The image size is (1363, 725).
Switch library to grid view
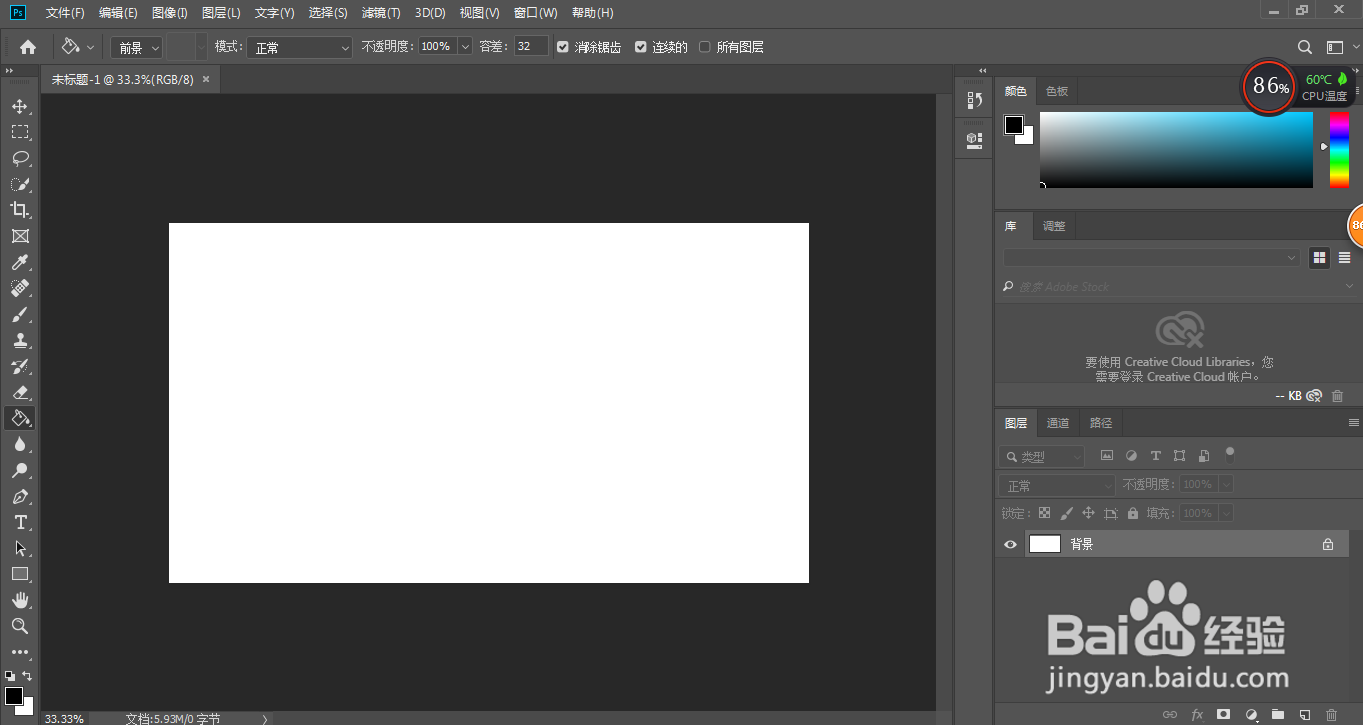pos(1320,258)
